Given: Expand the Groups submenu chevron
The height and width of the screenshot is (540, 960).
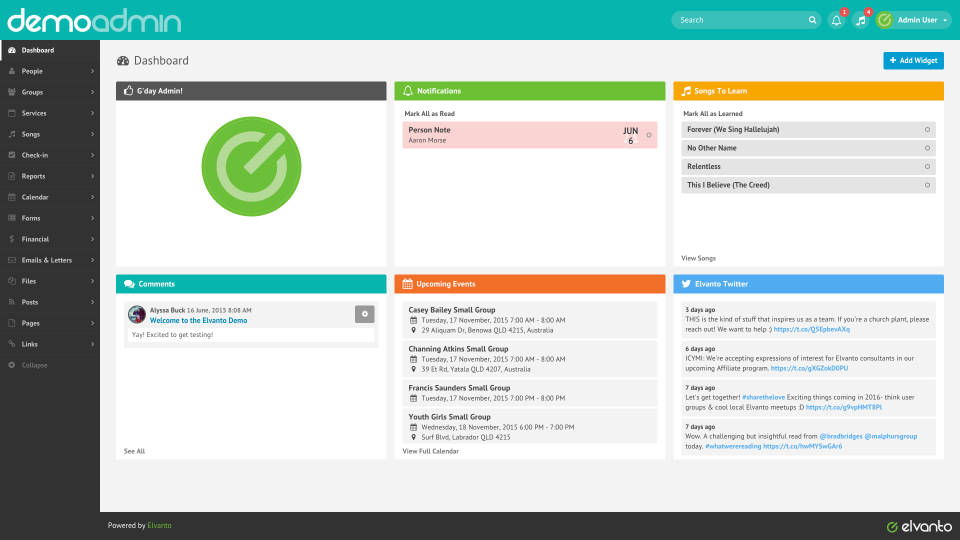Looking at the screenshot, I should pyautogui.click(x=92, y=92).
